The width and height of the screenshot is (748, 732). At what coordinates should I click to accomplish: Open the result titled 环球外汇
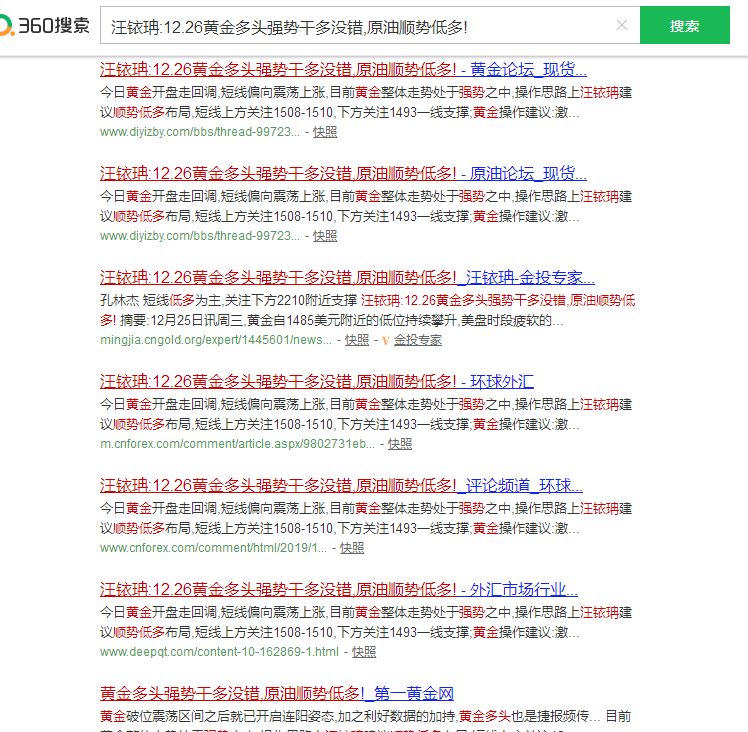coord(317,382)
